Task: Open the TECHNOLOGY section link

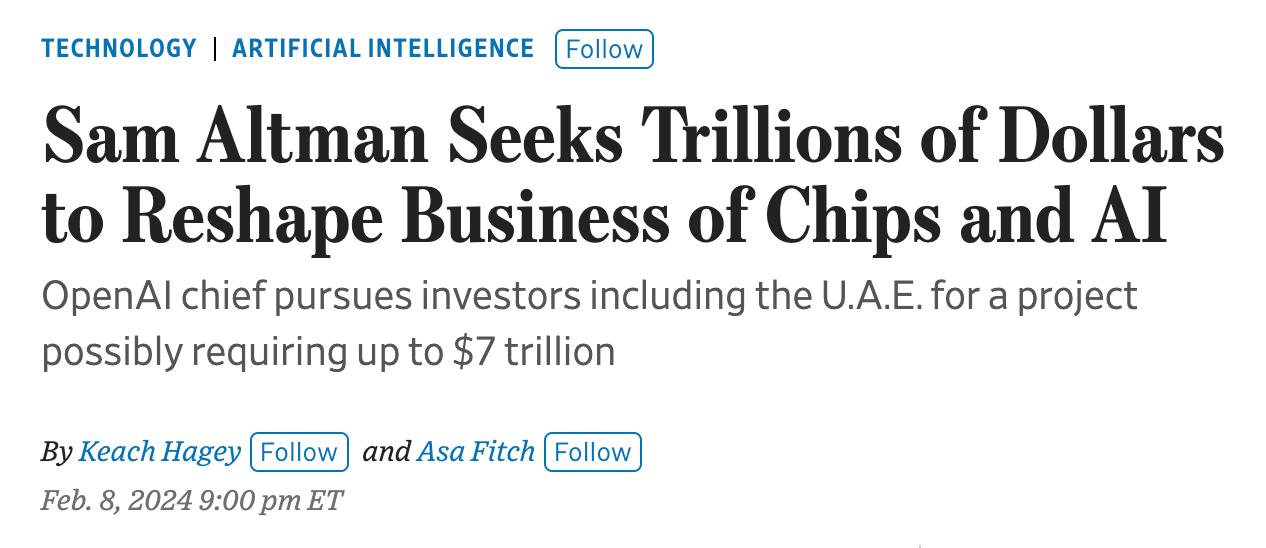Action: [119, 49]
